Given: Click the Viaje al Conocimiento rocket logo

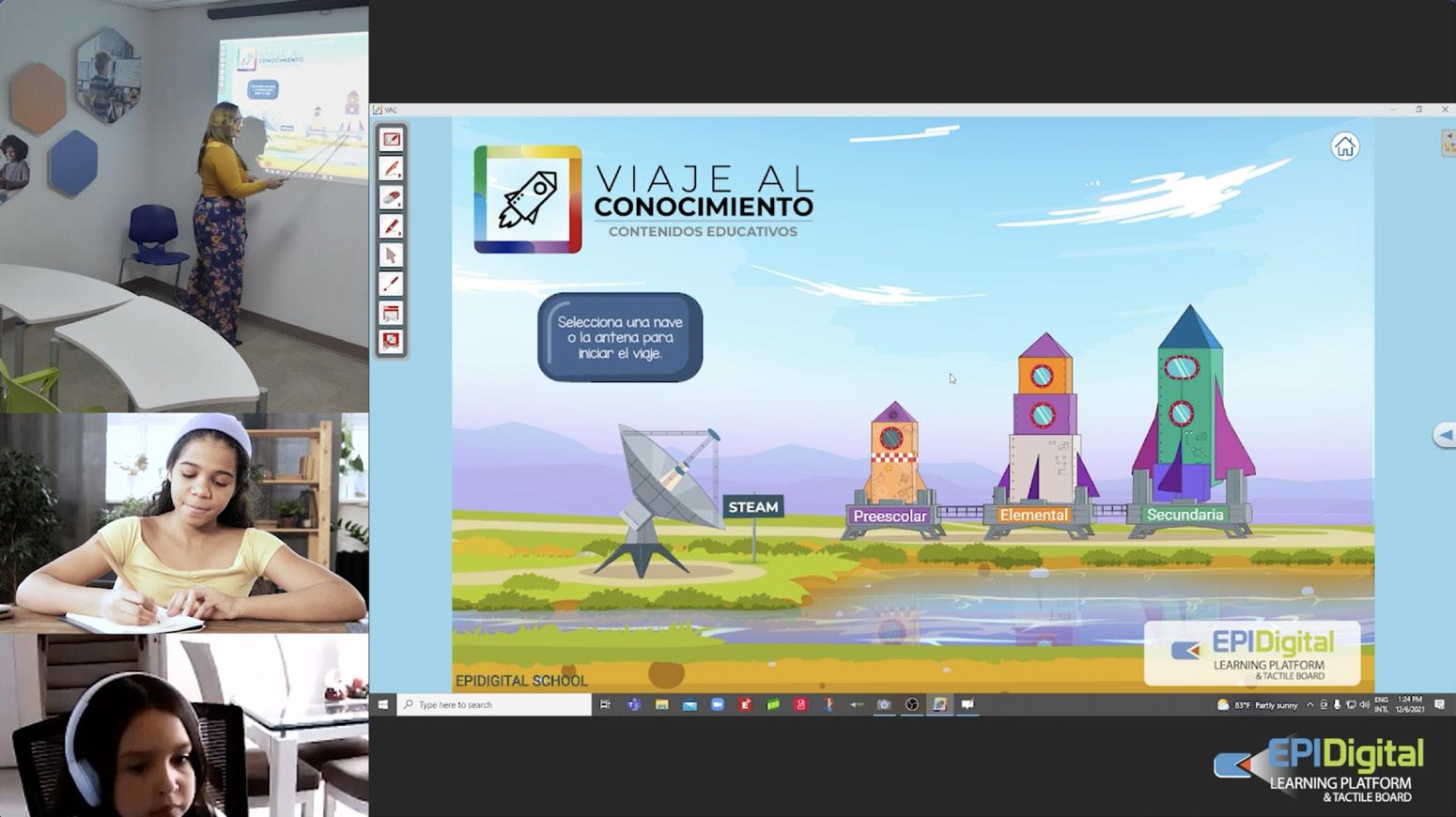Looking at the screenshot, I should [x=528, y=199].
